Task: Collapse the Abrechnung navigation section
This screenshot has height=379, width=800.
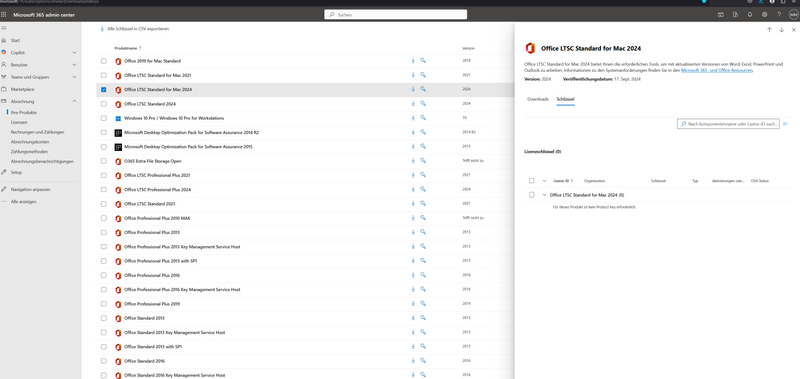Action: tap(74, 102)
